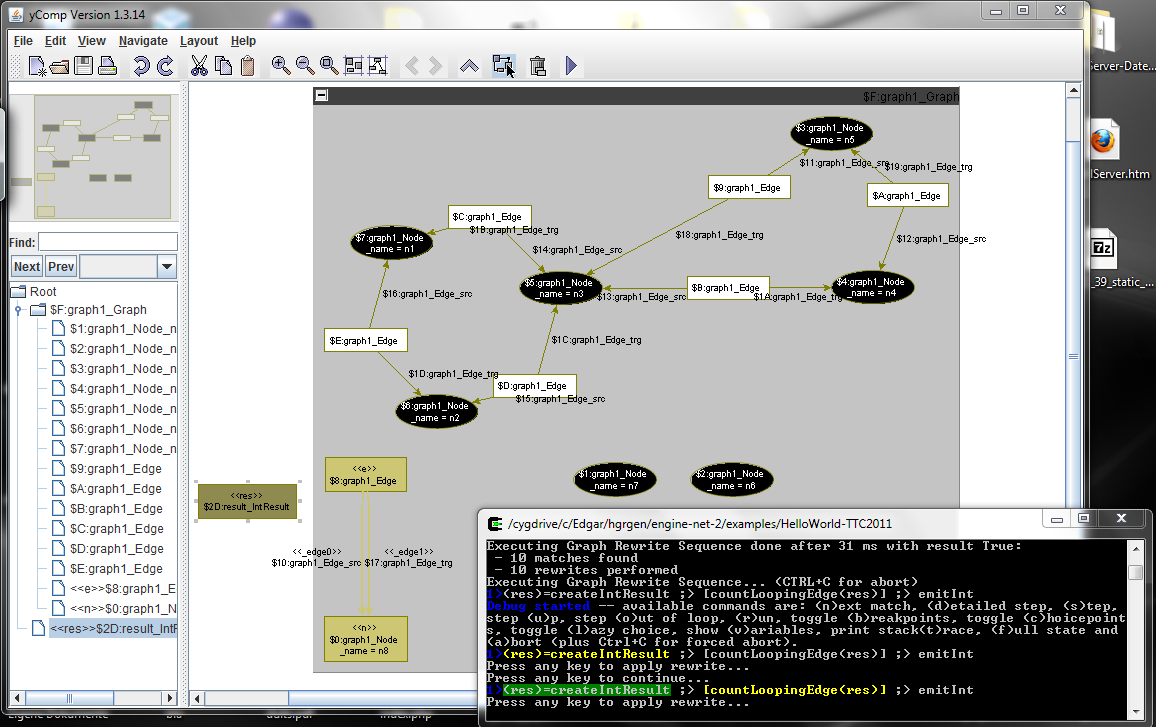Click the Zoom in magnifier icon
Screen dimensions: 1156x727
pos(281,66)
